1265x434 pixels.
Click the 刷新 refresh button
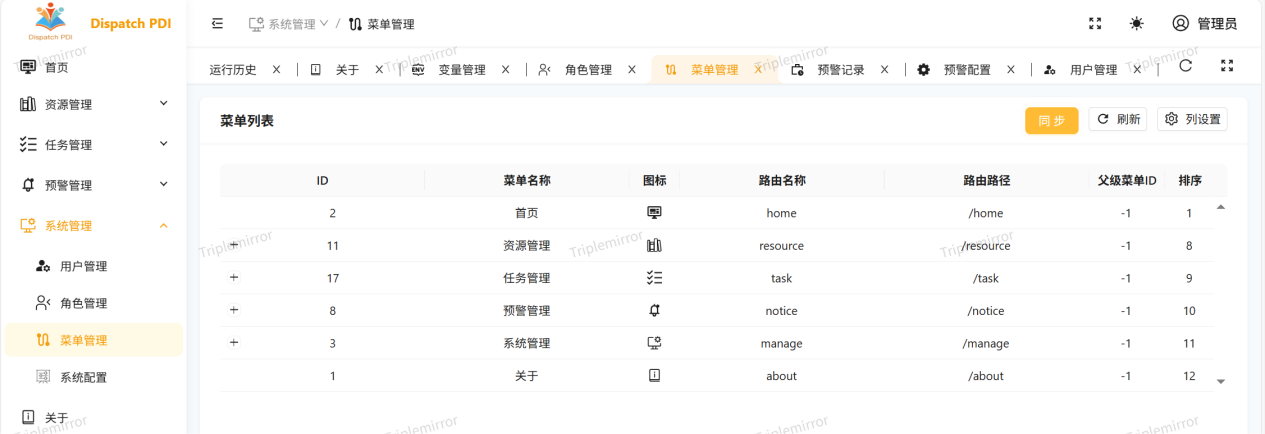click(1118, 120)
